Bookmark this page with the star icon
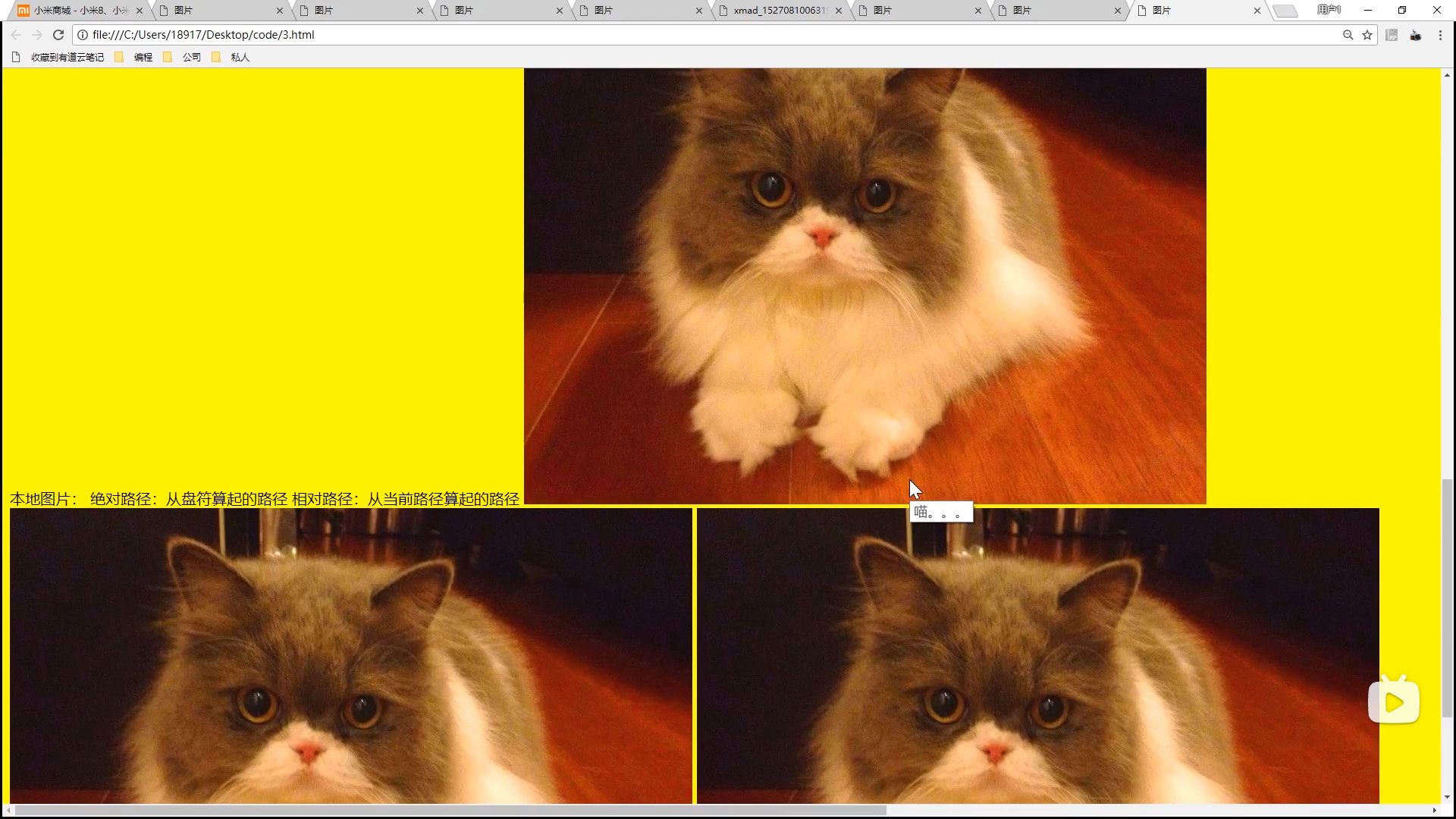1456x819 pixels. coord(1367,35)
